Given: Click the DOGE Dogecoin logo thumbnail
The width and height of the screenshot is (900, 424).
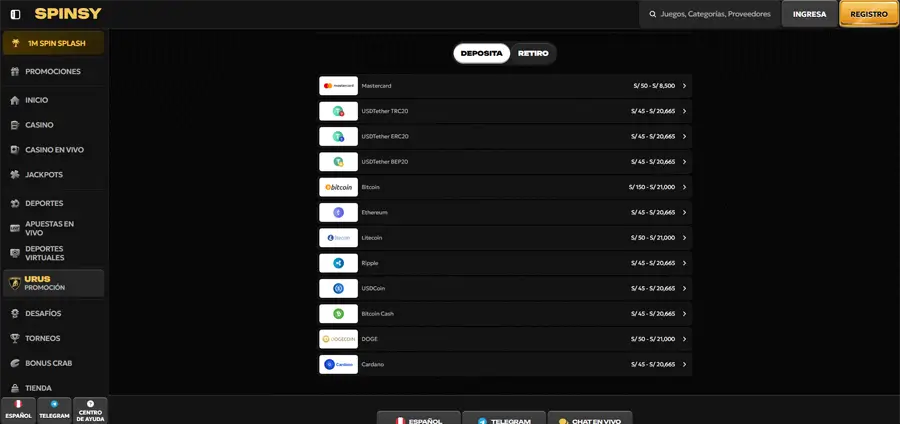Looking at the screenshot, I should pyautogui.click(x=339, y=339).
